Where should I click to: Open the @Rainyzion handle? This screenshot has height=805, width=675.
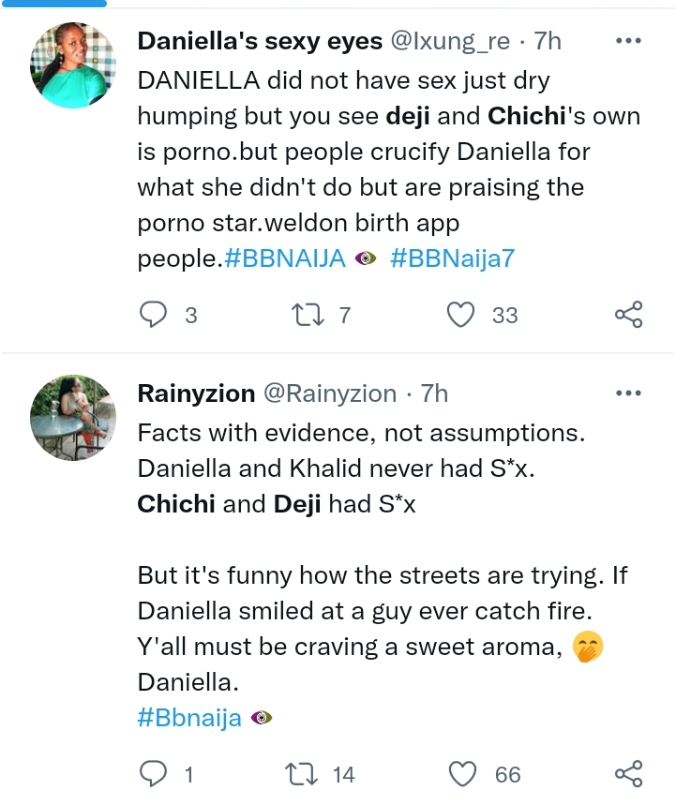coord(329,394)
